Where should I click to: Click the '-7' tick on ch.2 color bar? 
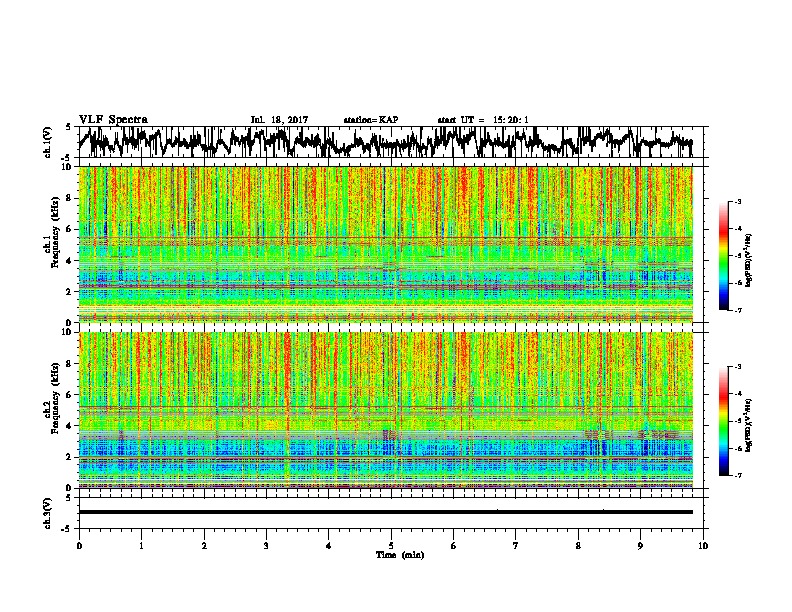737,476
